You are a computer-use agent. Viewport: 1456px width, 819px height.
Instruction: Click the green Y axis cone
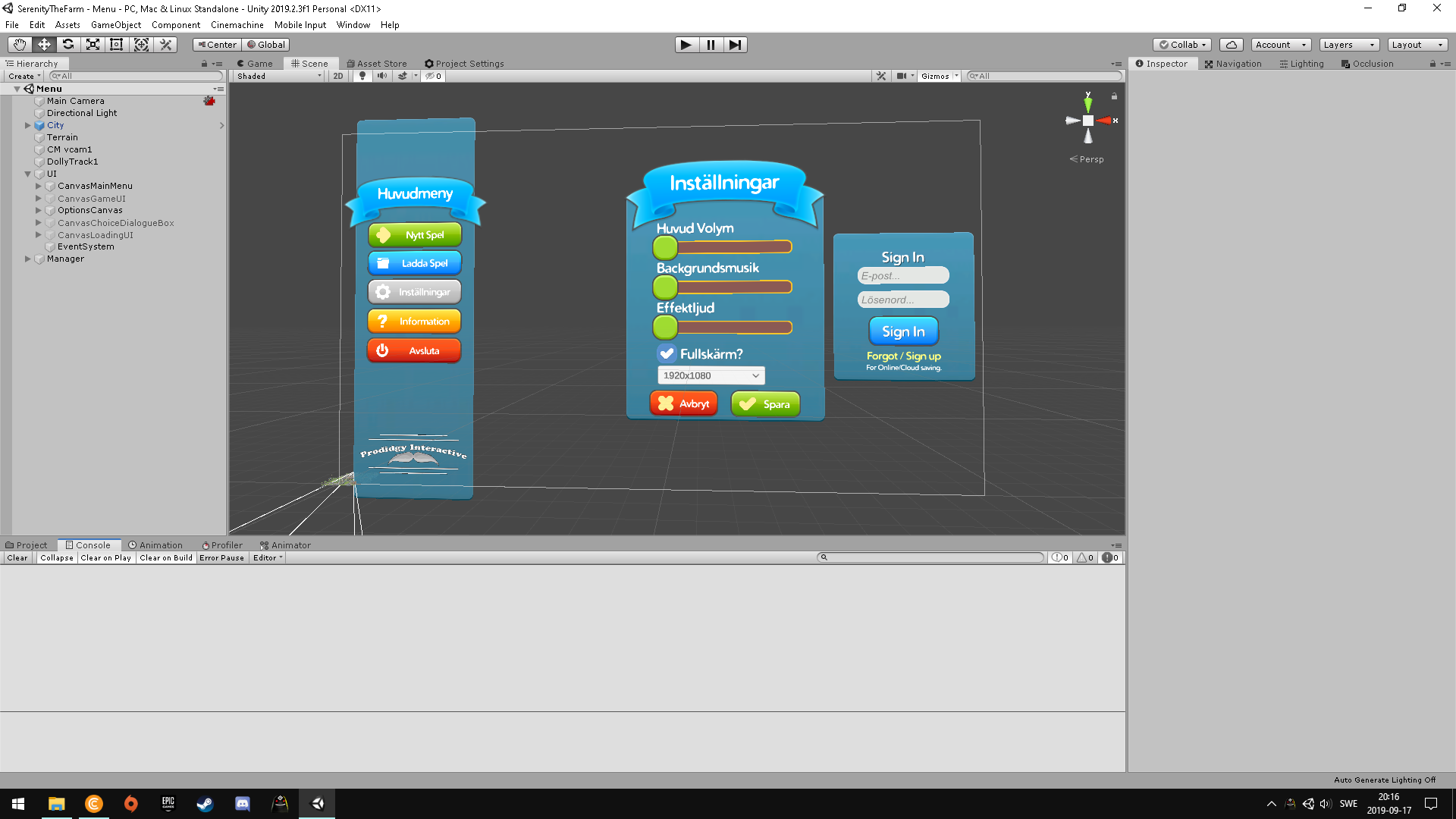[x=1088, y=104]
